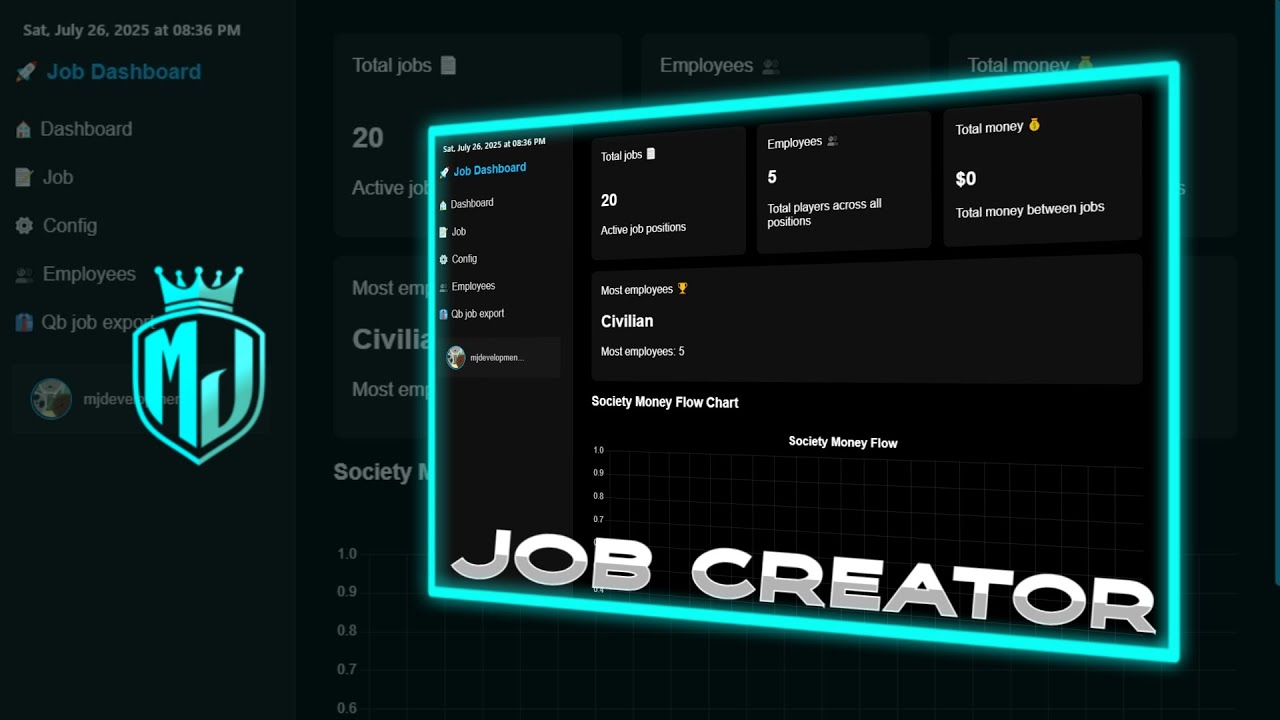The width and height of the screenshot is (1280, 720).
Task: Click the Society Money Flow chart title above the grid
Action: [x=843, y=442]
